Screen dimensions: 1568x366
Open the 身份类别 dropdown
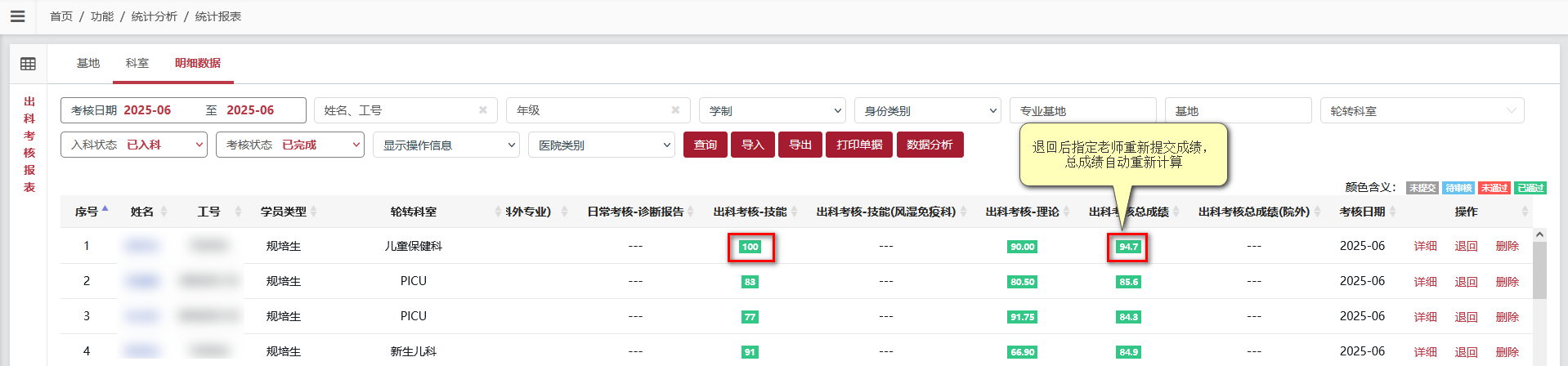pyautogui.click(x=928, y=110)
